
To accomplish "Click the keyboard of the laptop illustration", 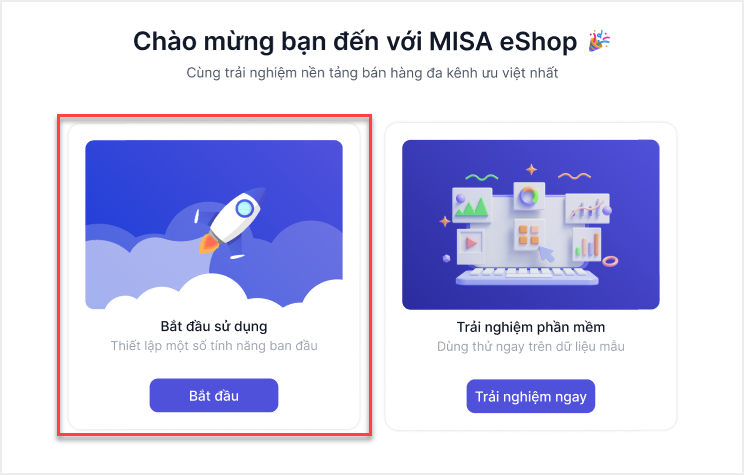I will point(527,275).
